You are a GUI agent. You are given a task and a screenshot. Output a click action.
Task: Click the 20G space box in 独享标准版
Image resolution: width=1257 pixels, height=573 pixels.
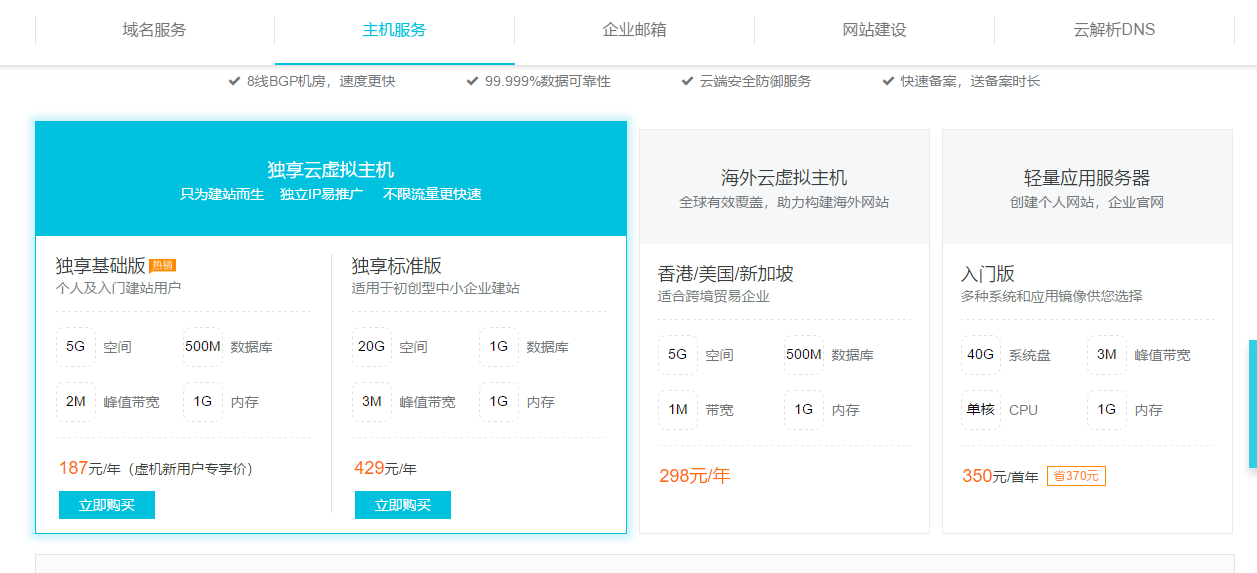click(371, 347)
